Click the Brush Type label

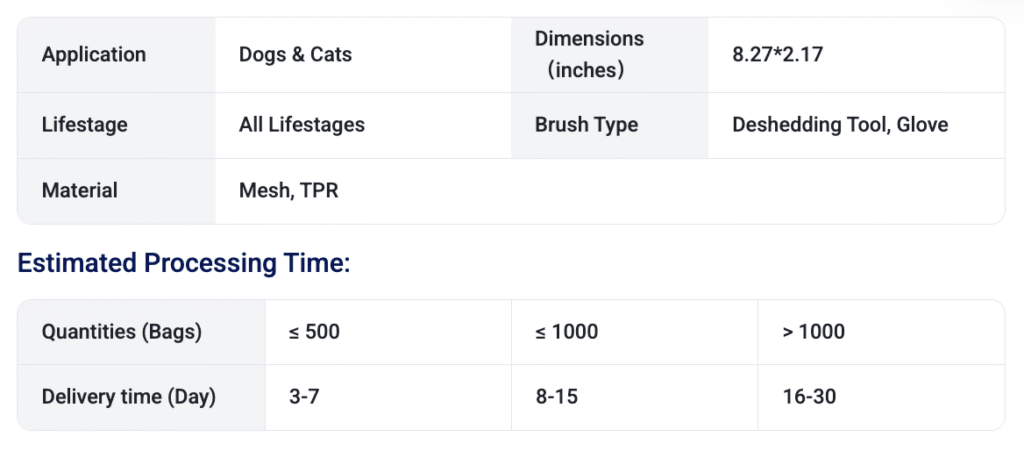click(x=586, y=125)
